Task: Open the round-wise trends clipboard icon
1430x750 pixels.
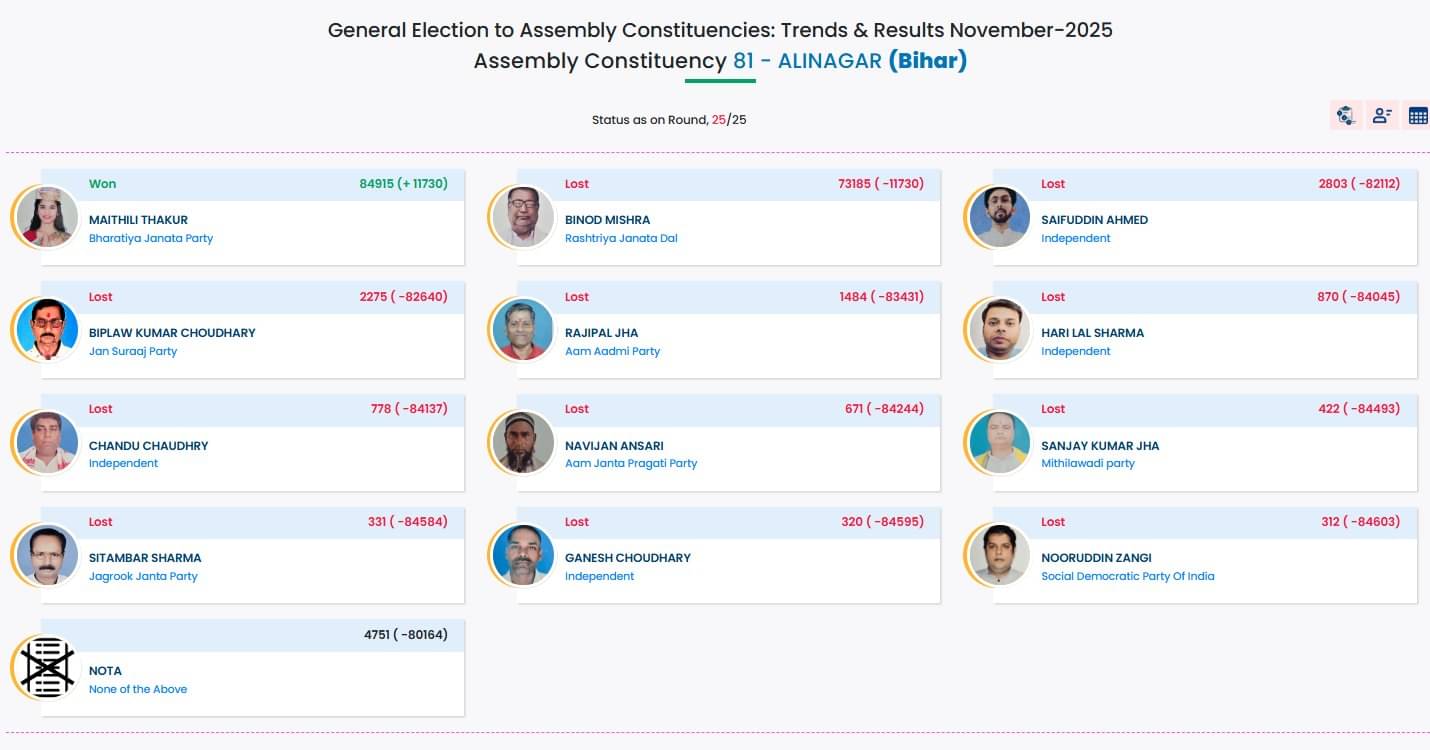Action: [1346, 116]
